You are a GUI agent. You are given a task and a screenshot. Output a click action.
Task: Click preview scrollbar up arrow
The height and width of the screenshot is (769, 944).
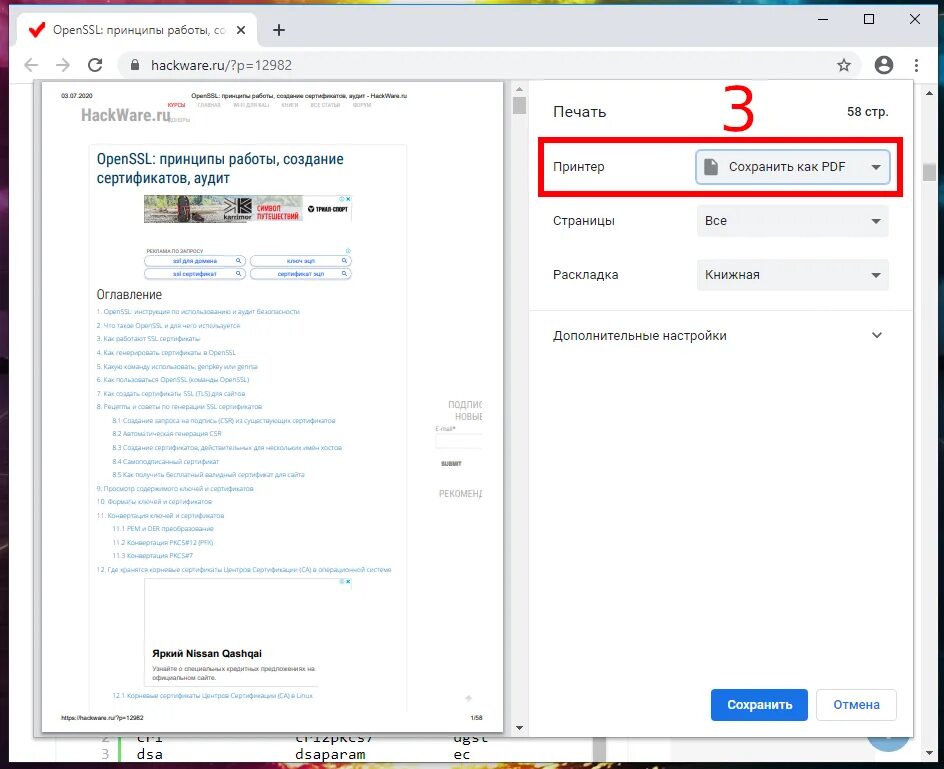click(519, 89)
